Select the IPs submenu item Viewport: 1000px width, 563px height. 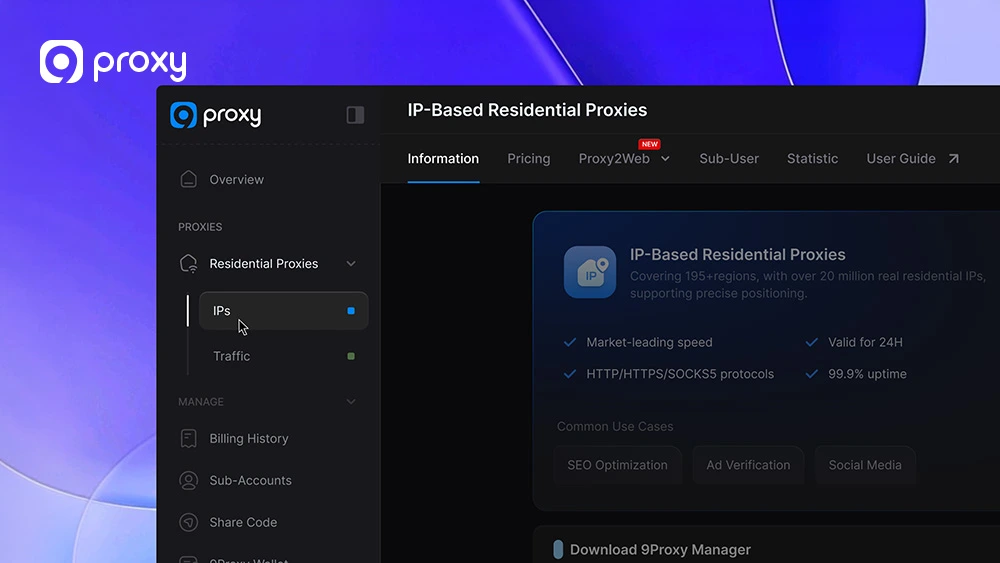tap(284, 311)
